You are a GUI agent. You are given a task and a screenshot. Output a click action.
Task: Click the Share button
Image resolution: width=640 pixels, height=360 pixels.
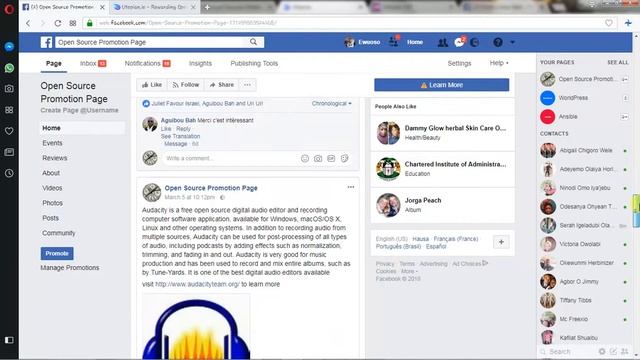point(222,85)
